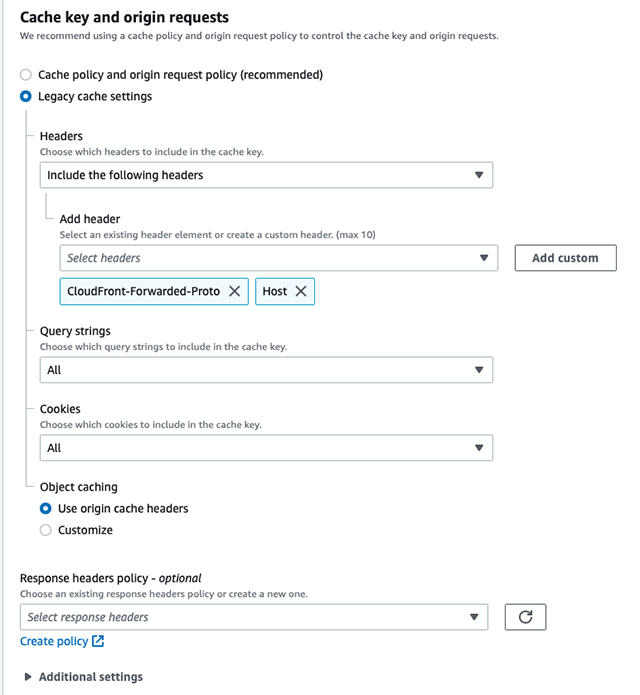640x695 pixels.
Task: Open the Include the following headers dropdown
Action: click(266, 175)
